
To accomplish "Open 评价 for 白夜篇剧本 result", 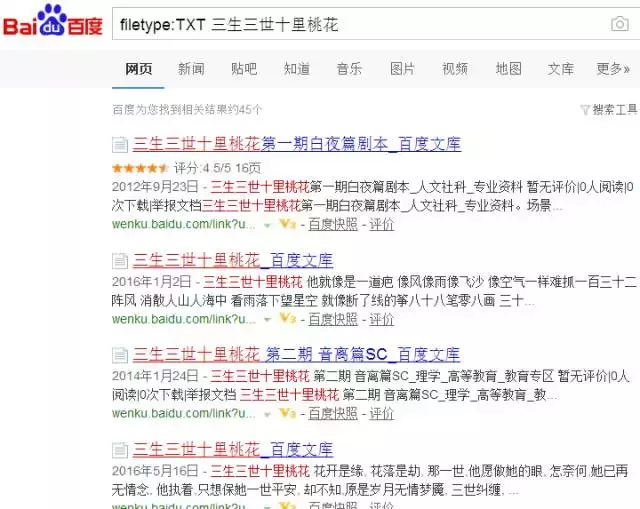I will [382, 224].
